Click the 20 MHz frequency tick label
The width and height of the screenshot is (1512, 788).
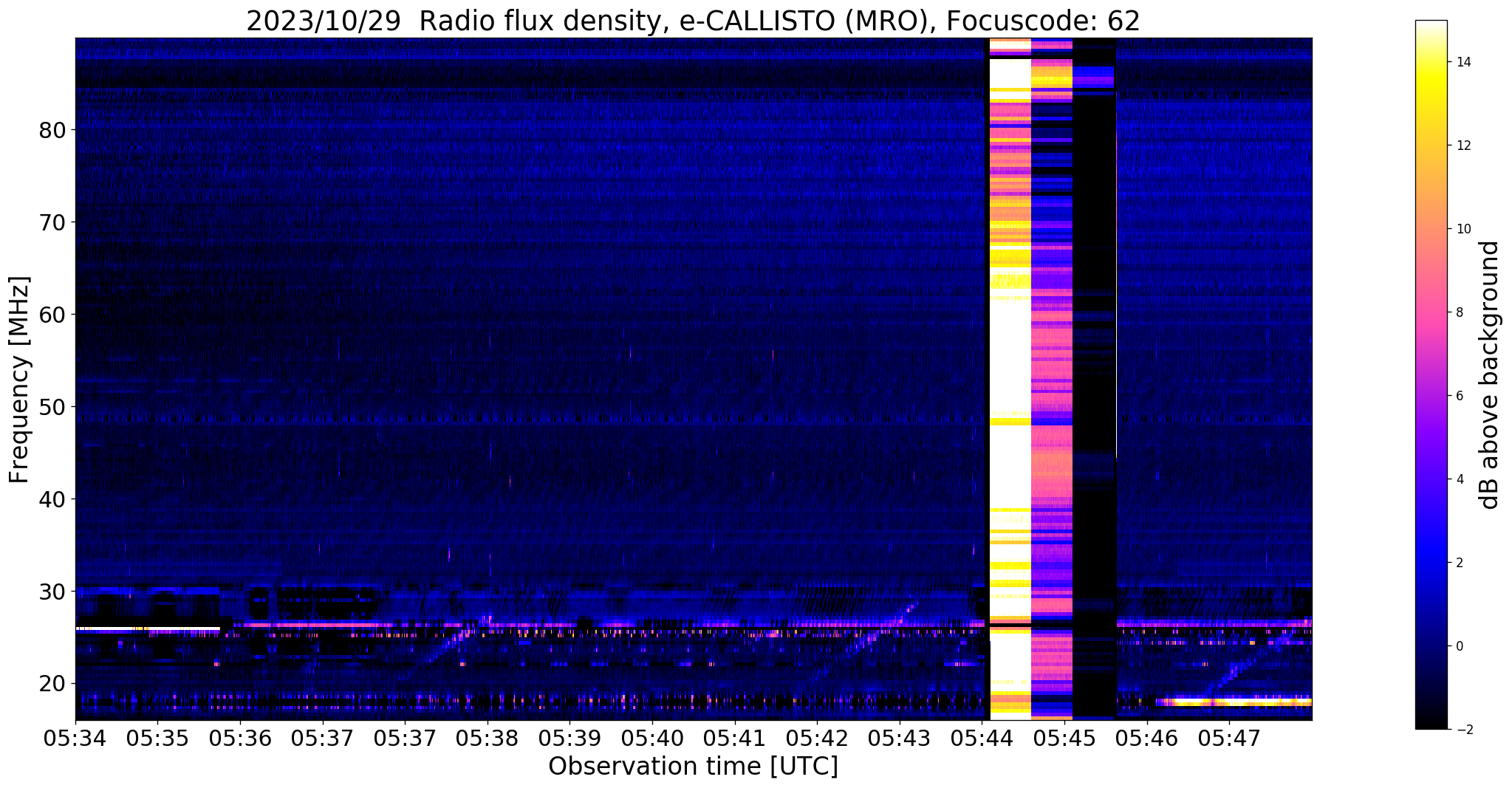[x=52, y=684]
